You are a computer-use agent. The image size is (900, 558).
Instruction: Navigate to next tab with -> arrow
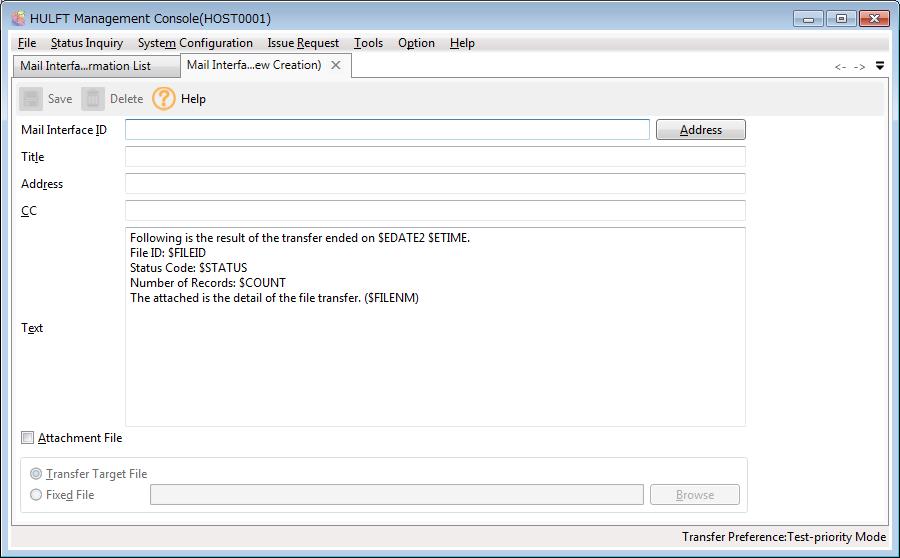859,67
